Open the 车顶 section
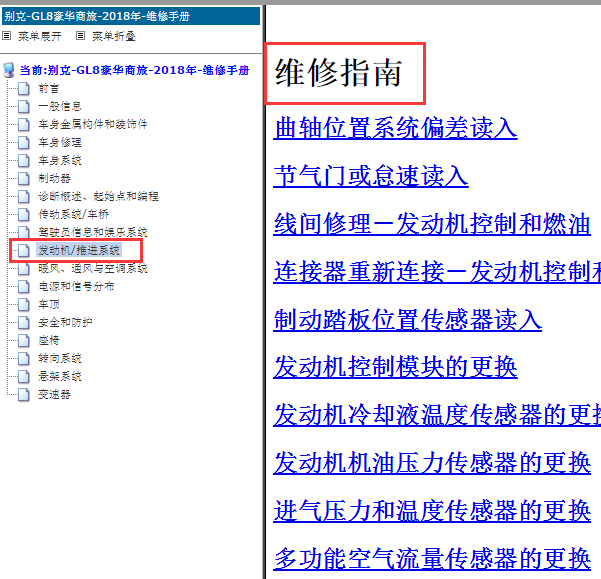 (49, 305)
